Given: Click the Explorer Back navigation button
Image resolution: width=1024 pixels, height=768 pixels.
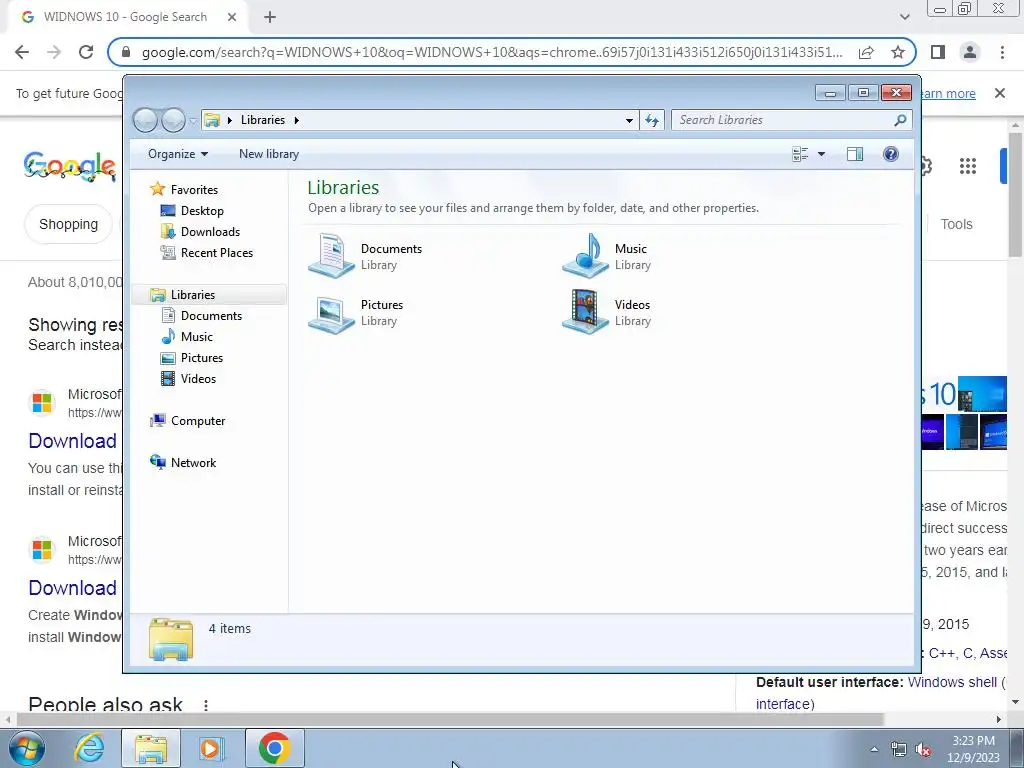Looking at the screenshot, I should [146, 120].
